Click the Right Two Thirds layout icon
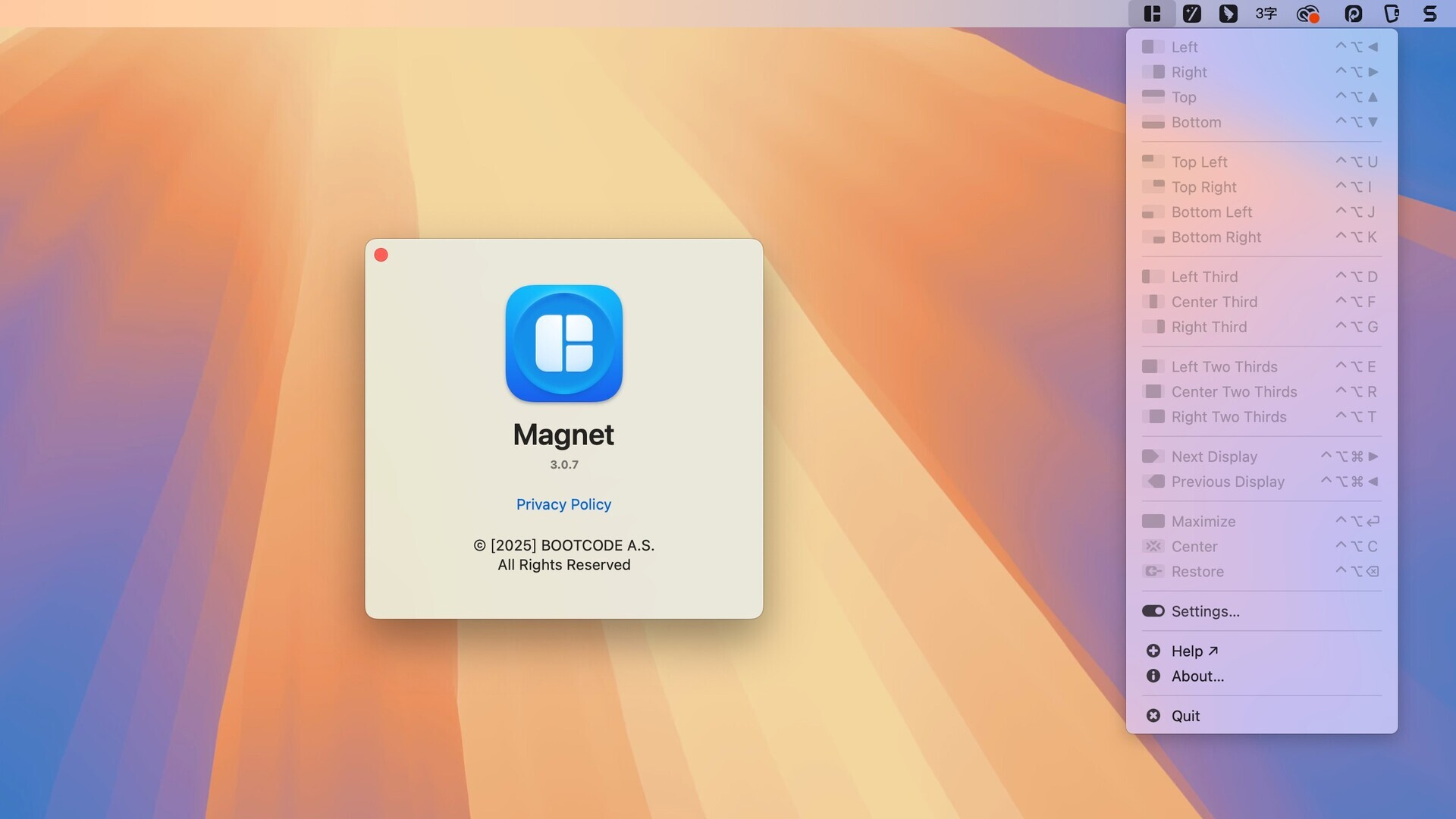The width and height of the screenshot is (1456, 819). pos(1153,416)
